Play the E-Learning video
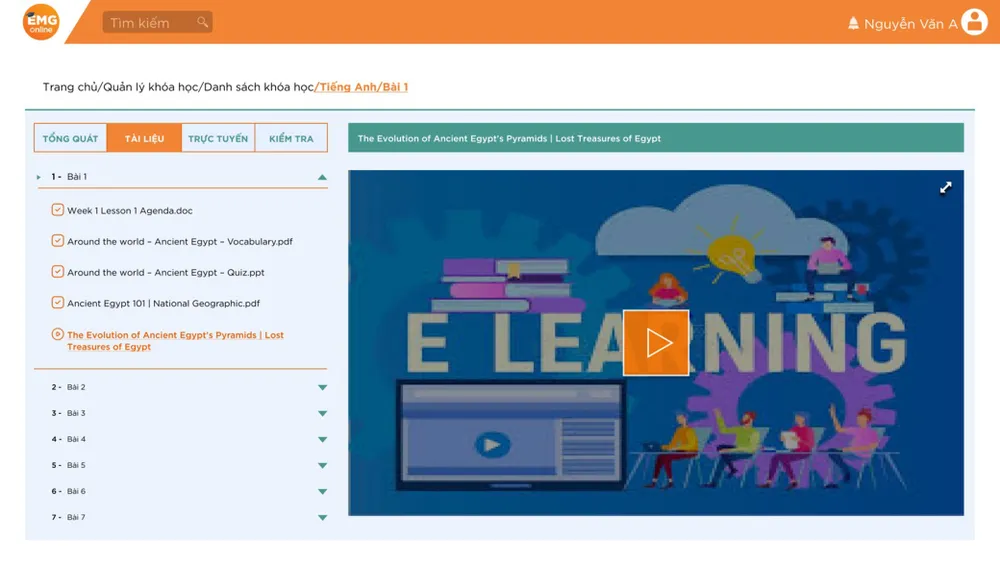 [656, 343]
